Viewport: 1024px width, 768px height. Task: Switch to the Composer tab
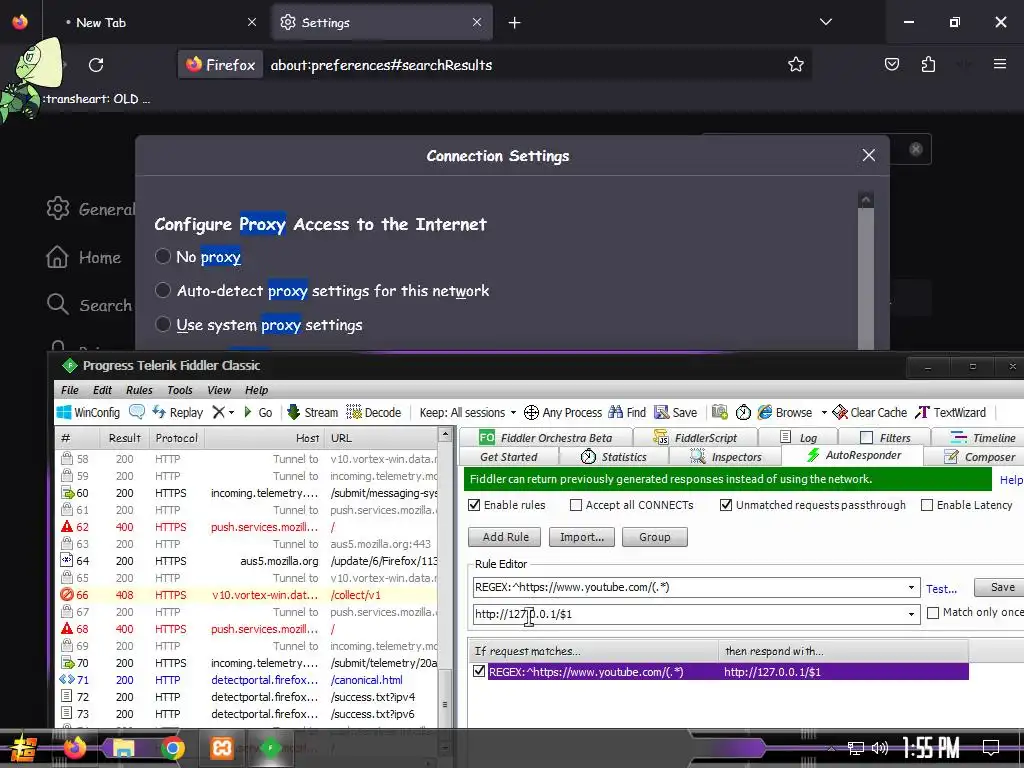[x=980, y=456]
